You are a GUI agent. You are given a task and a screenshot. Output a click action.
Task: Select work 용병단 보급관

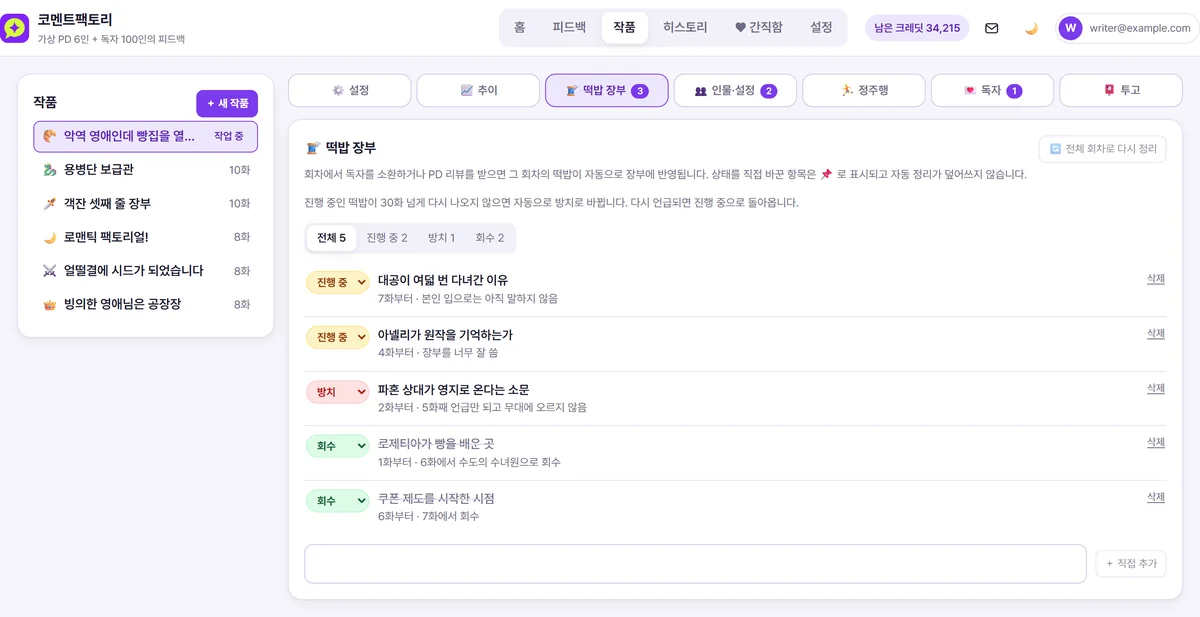tap(145, 170)
